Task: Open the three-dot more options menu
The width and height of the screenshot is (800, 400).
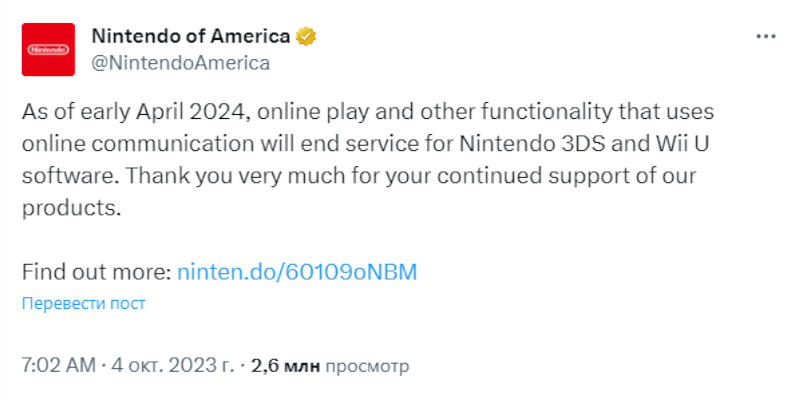Action: [765, 36]
